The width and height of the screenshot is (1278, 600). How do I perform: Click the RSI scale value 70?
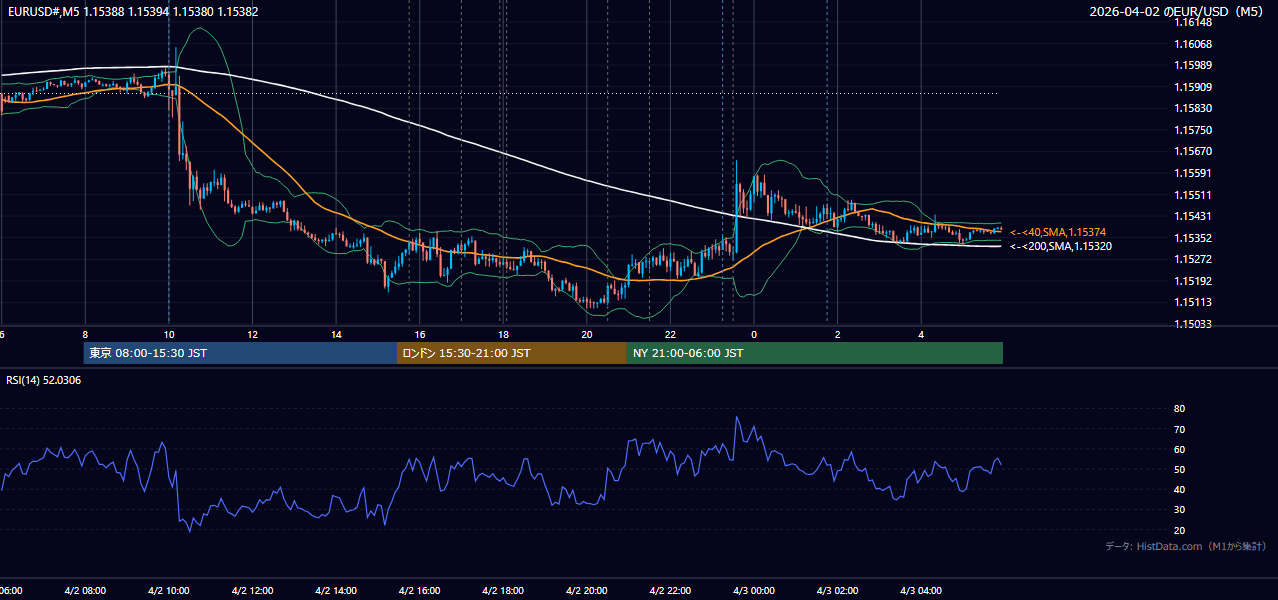point(1179,429)
